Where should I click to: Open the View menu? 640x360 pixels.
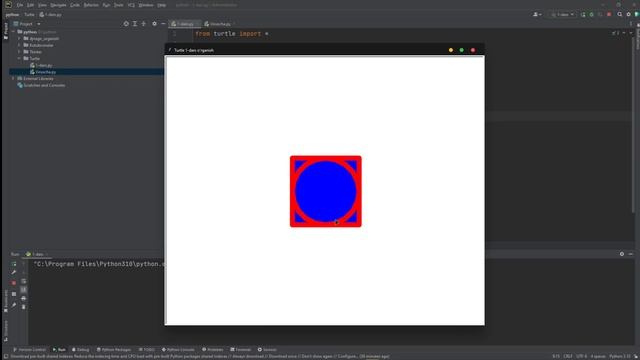(x=42, y=5)
